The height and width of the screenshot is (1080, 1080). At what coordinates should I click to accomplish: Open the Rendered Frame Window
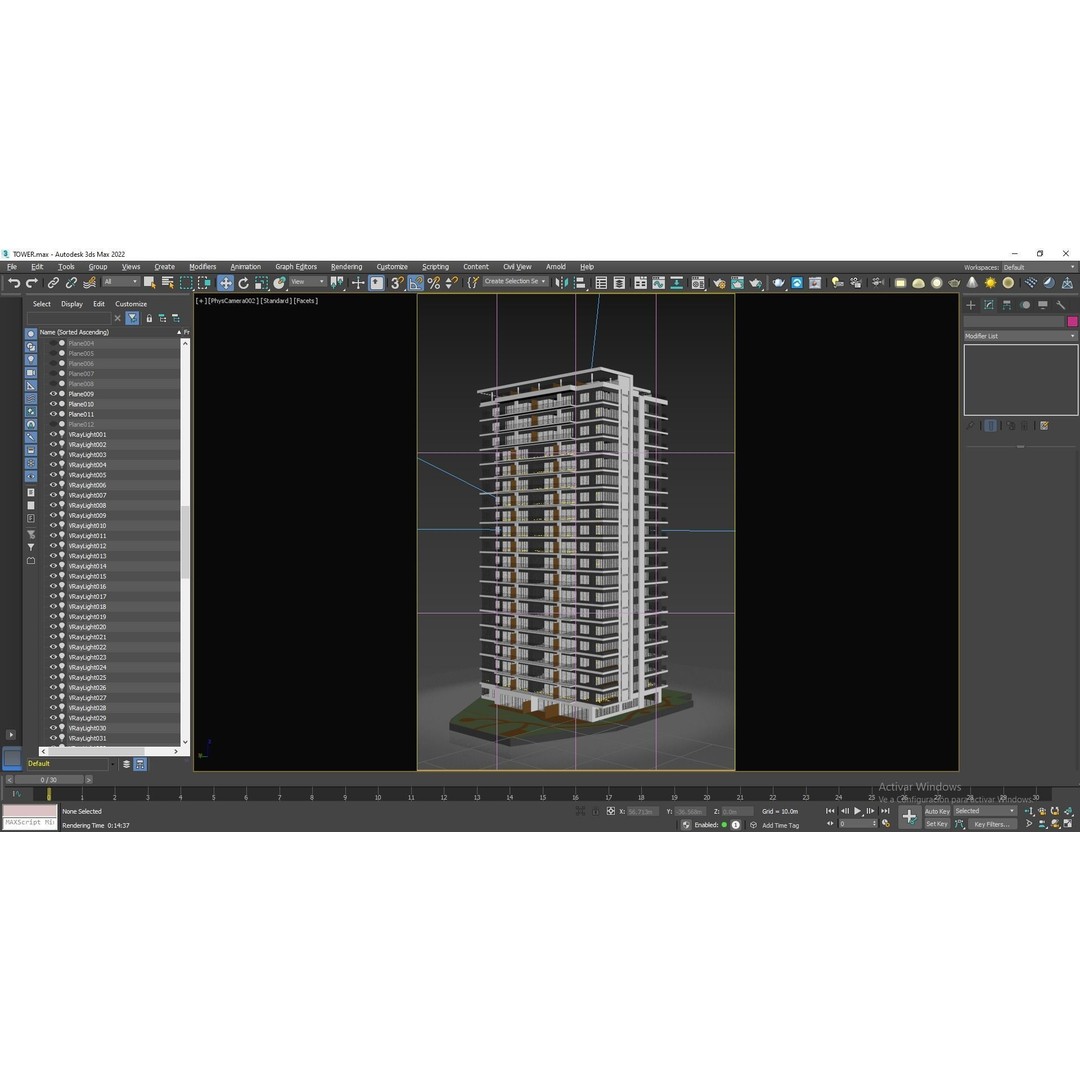(x=737, y=283)
